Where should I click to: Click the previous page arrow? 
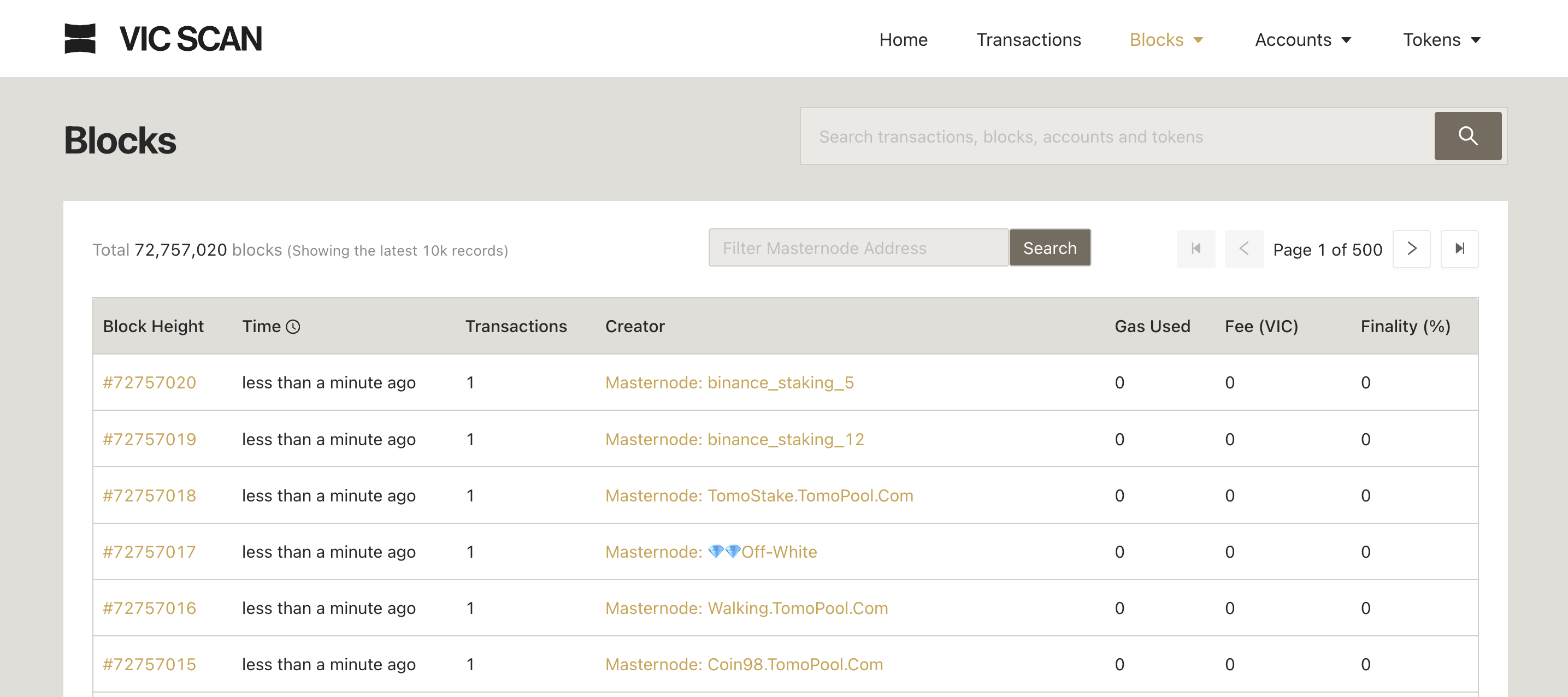coord(1243,249)
